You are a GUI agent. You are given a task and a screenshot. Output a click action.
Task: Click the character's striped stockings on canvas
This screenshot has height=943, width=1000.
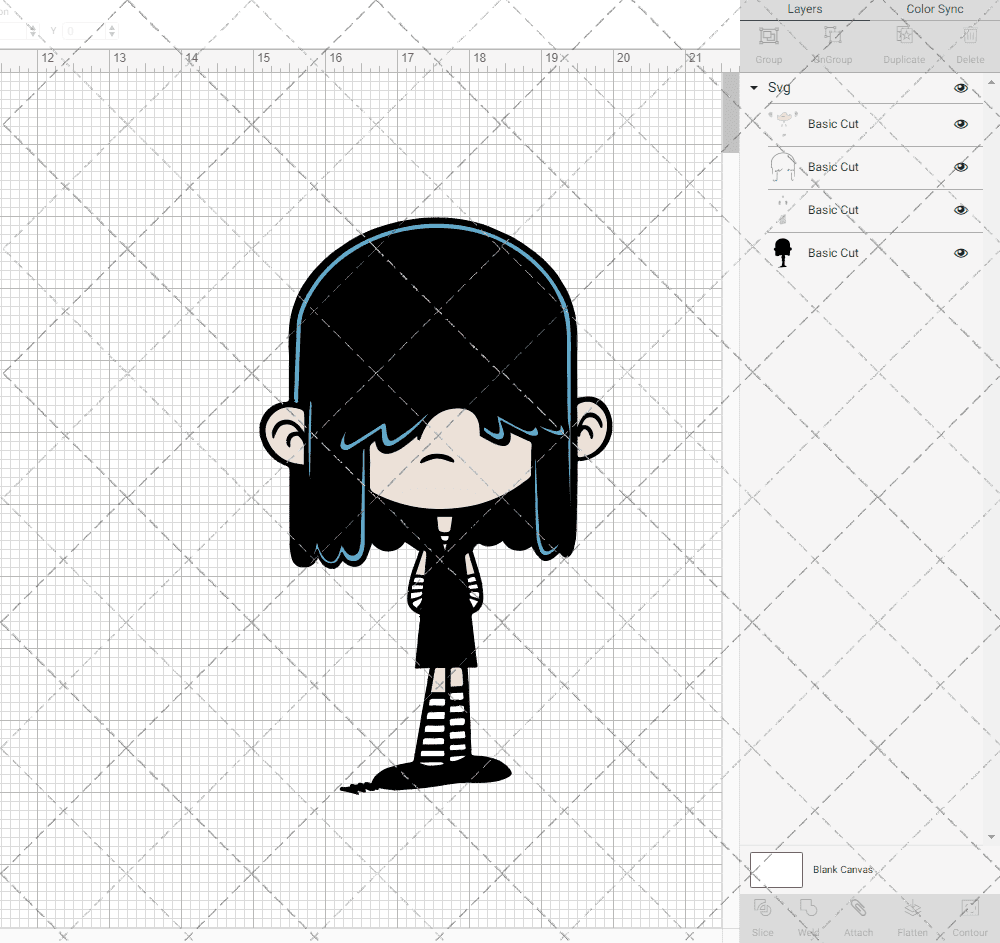pyautogui.click(x=445, y=727)
